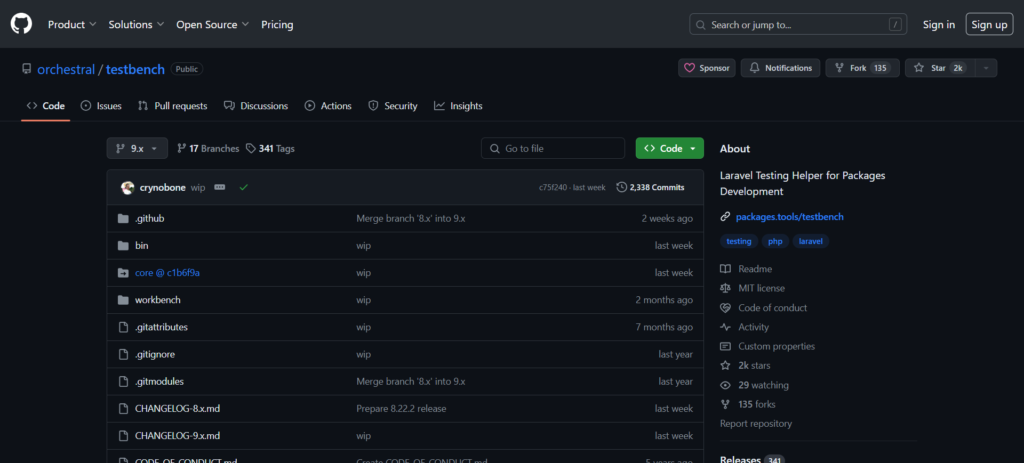1024x463 pixels.
Task: Switch to the Pull requests tab
Action: click(x=172, y=106)
